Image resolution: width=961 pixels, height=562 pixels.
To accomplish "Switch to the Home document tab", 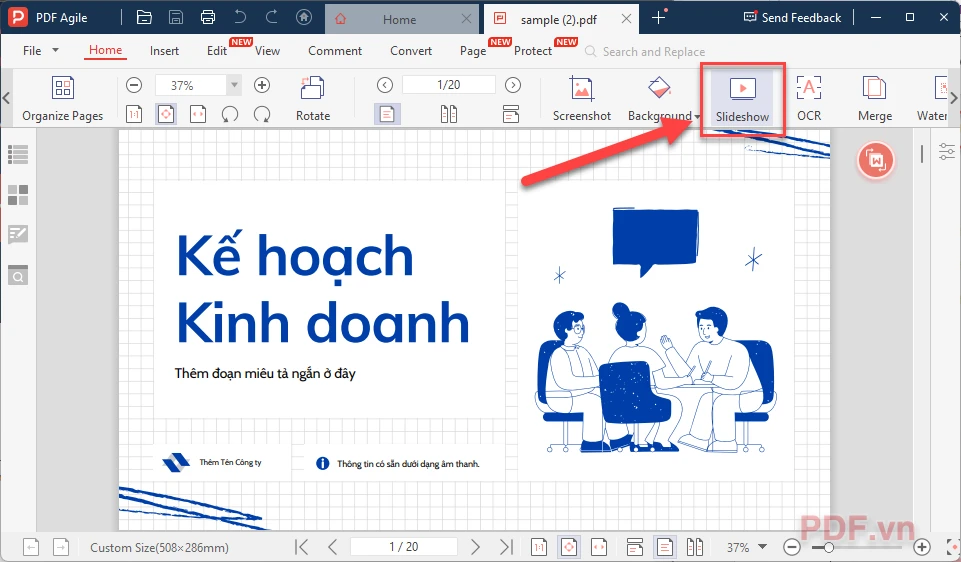I will pos(400,19).
